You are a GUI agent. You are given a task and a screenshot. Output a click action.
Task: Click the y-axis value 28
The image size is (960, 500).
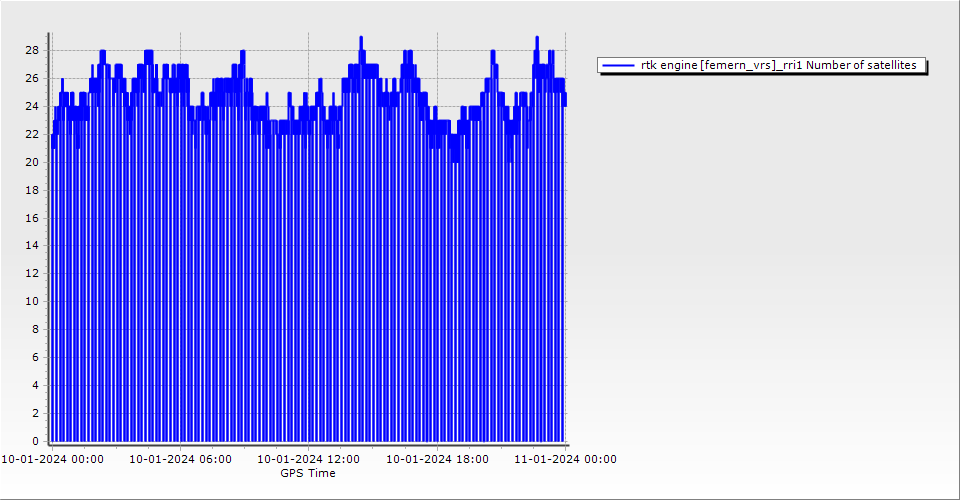click(32, 50)
